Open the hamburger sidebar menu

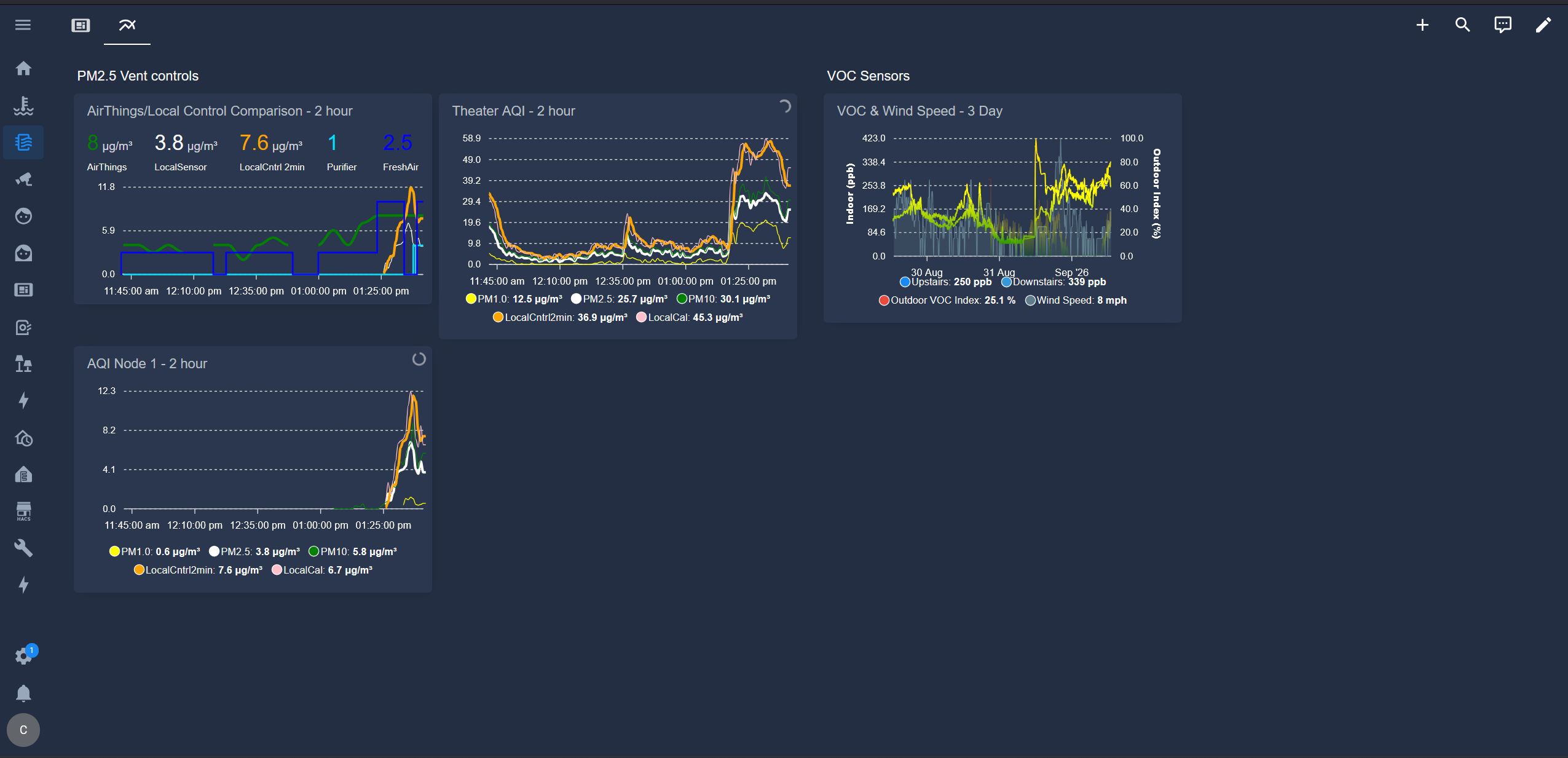point(23,25)
